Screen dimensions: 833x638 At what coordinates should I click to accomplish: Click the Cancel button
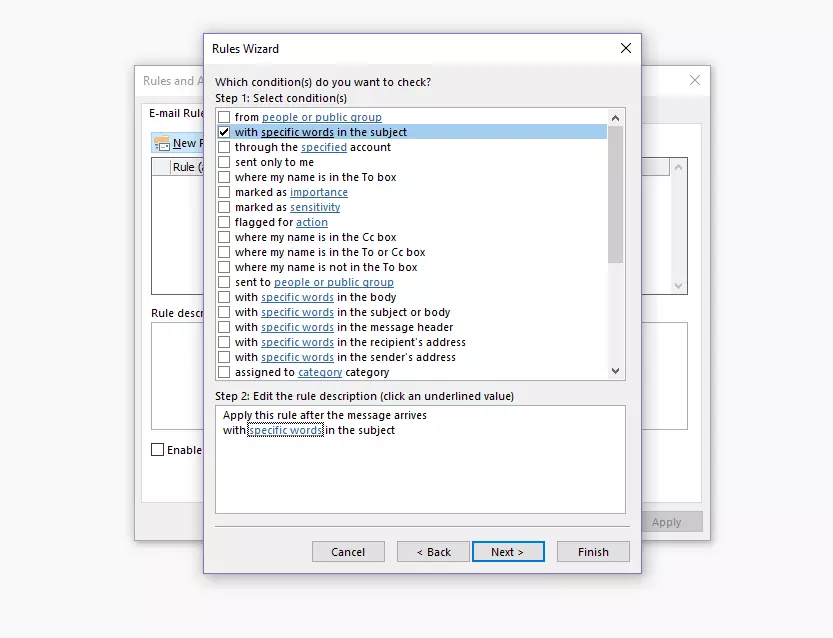pos(348,552)
